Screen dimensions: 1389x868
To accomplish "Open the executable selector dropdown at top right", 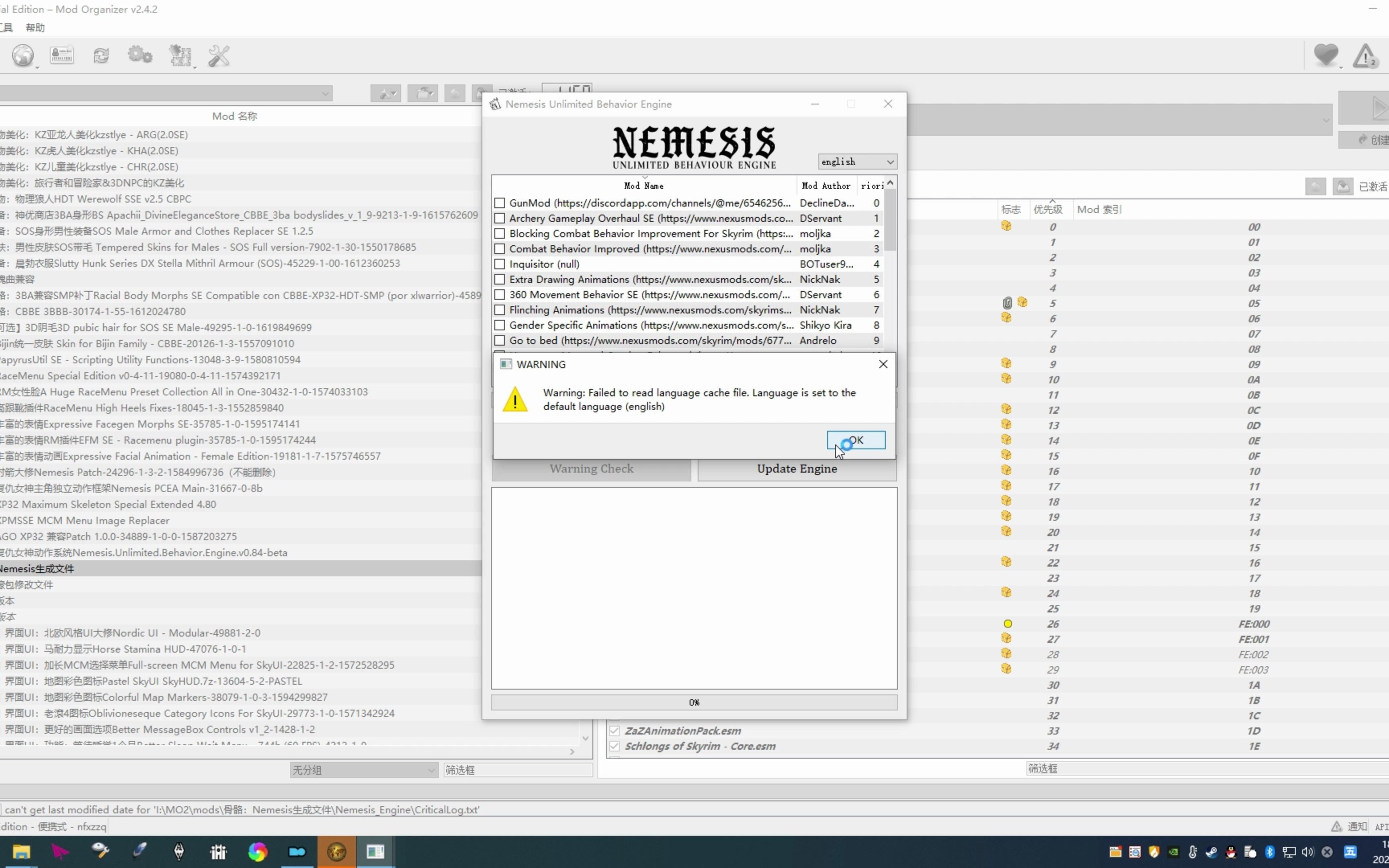I will (1119, 120).
